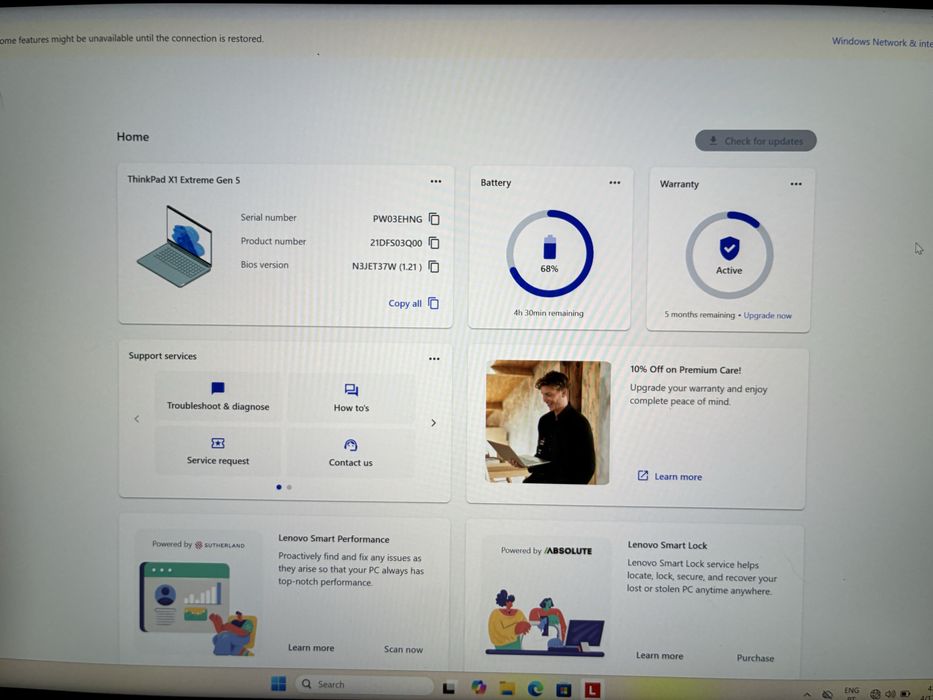Click the network globe tray icon
Screen dimensions: 933x700
click(875, 693)
